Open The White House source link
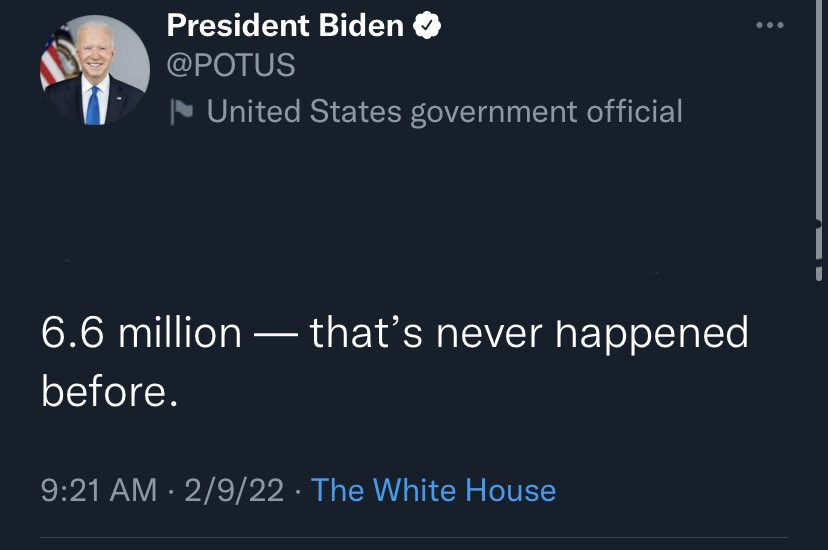This screenshot has height=550, width=828. [433, 490]
